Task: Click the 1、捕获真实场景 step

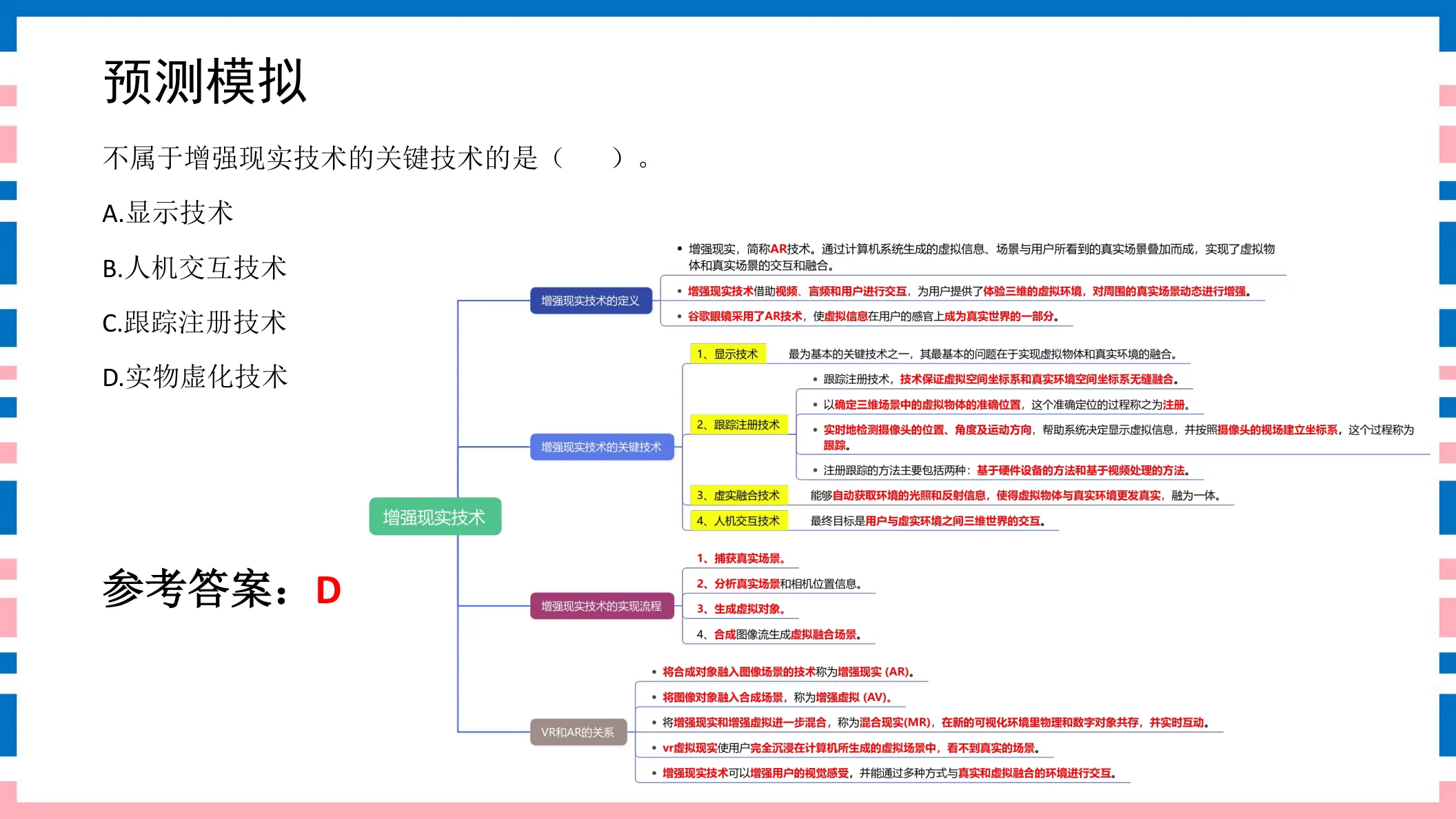Action: [740, 558]
